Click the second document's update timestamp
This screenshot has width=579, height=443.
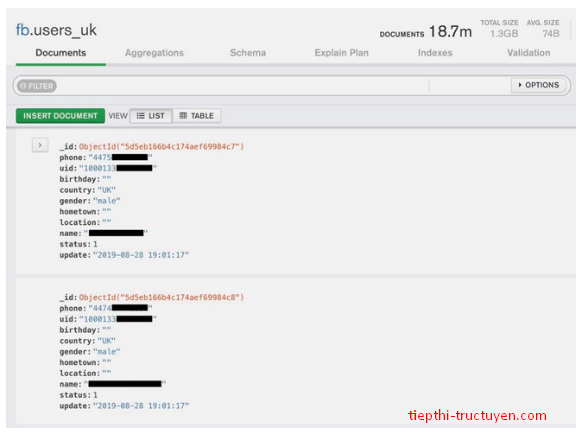(x=141, y=406)
